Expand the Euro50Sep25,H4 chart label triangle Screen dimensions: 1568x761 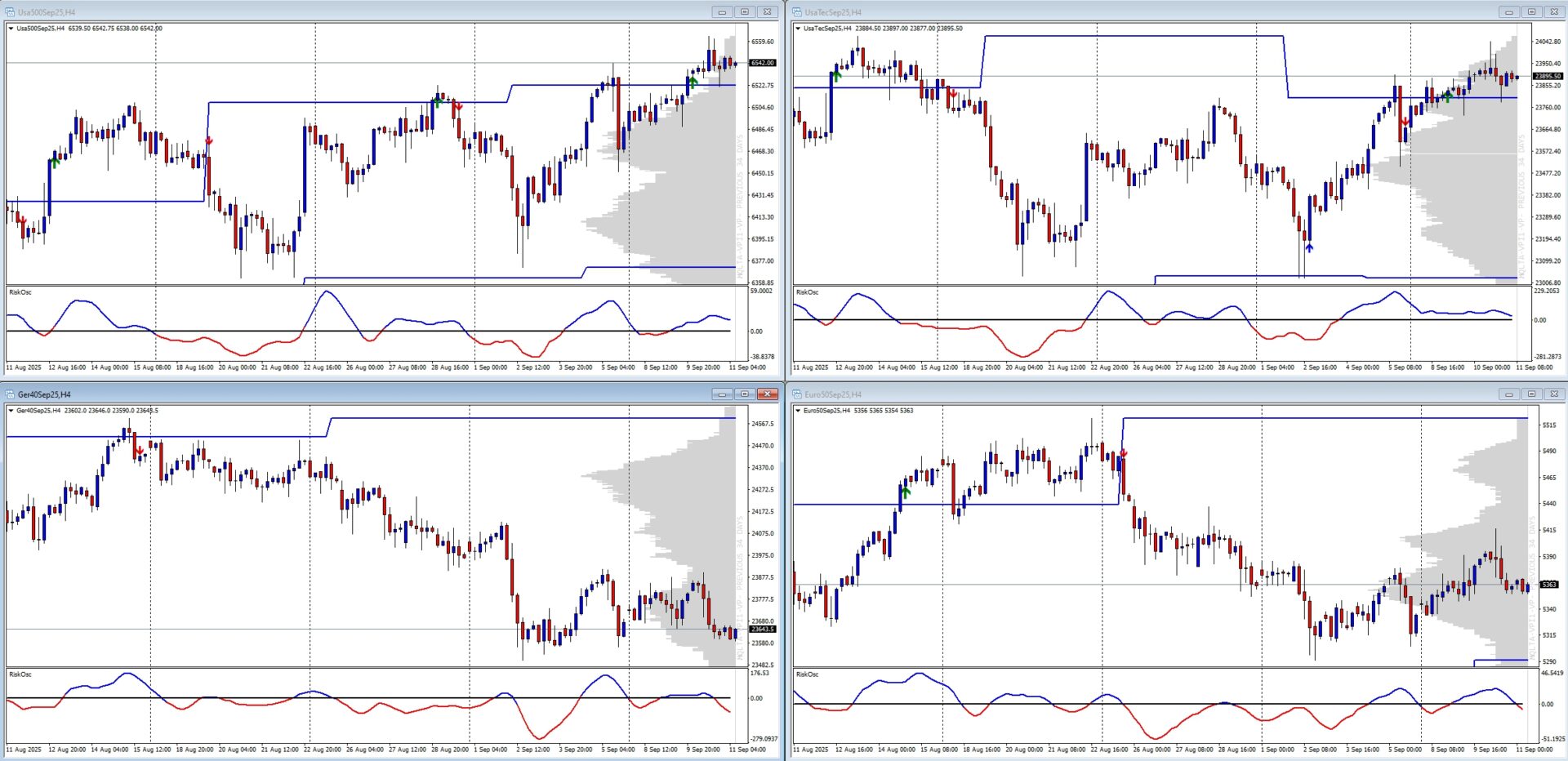(798, 411)
